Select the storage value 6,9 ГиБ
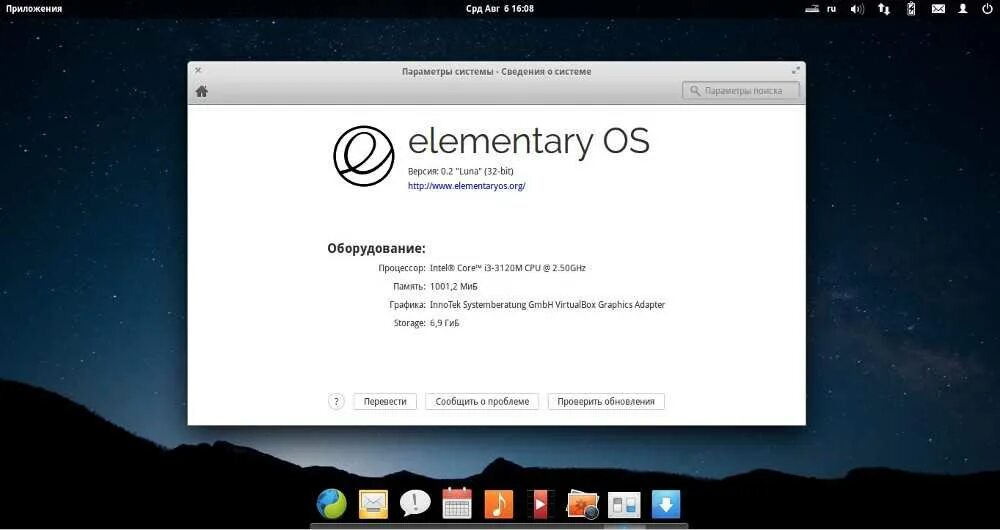 click(x=445, y=323)
